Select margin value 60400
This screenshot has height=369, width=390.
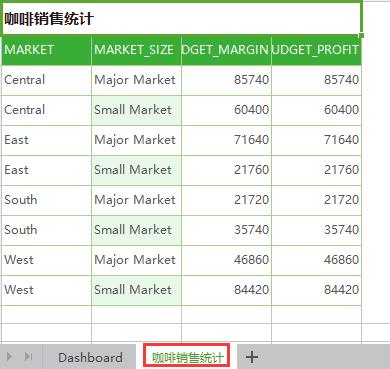coord(227,110)
